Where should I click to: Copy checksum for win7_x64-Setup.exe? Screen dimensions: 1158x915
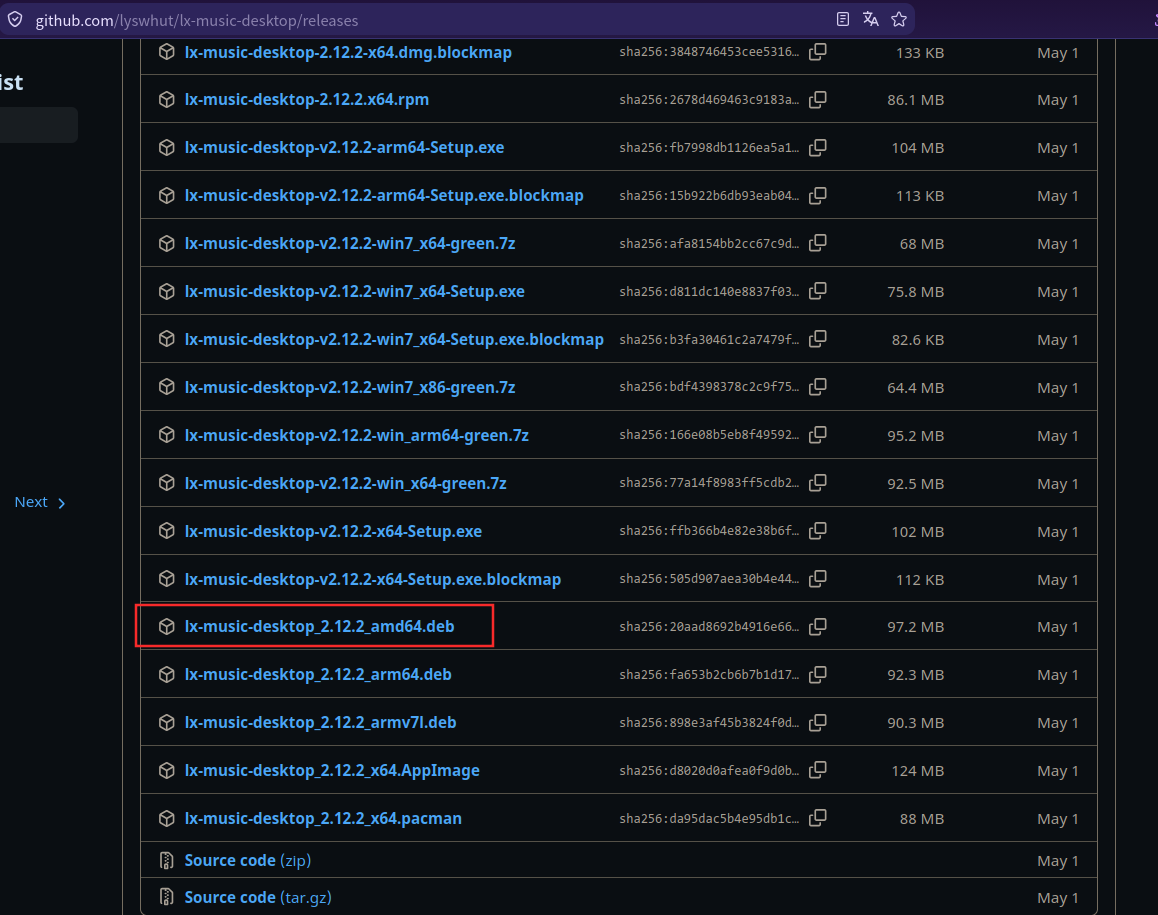click(x=818, y=291)
